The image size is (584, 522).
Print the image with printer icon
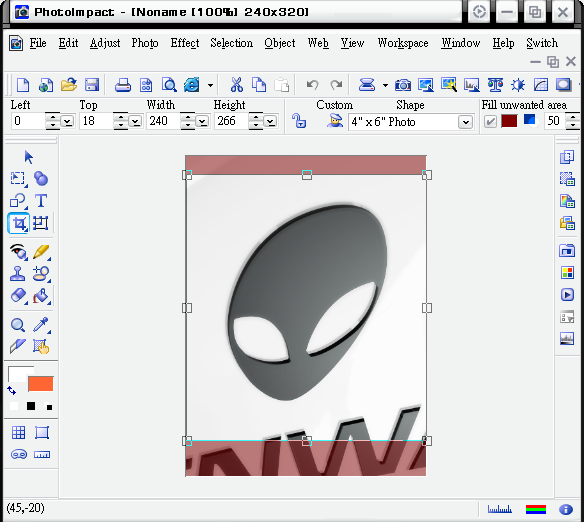(123, 85)
